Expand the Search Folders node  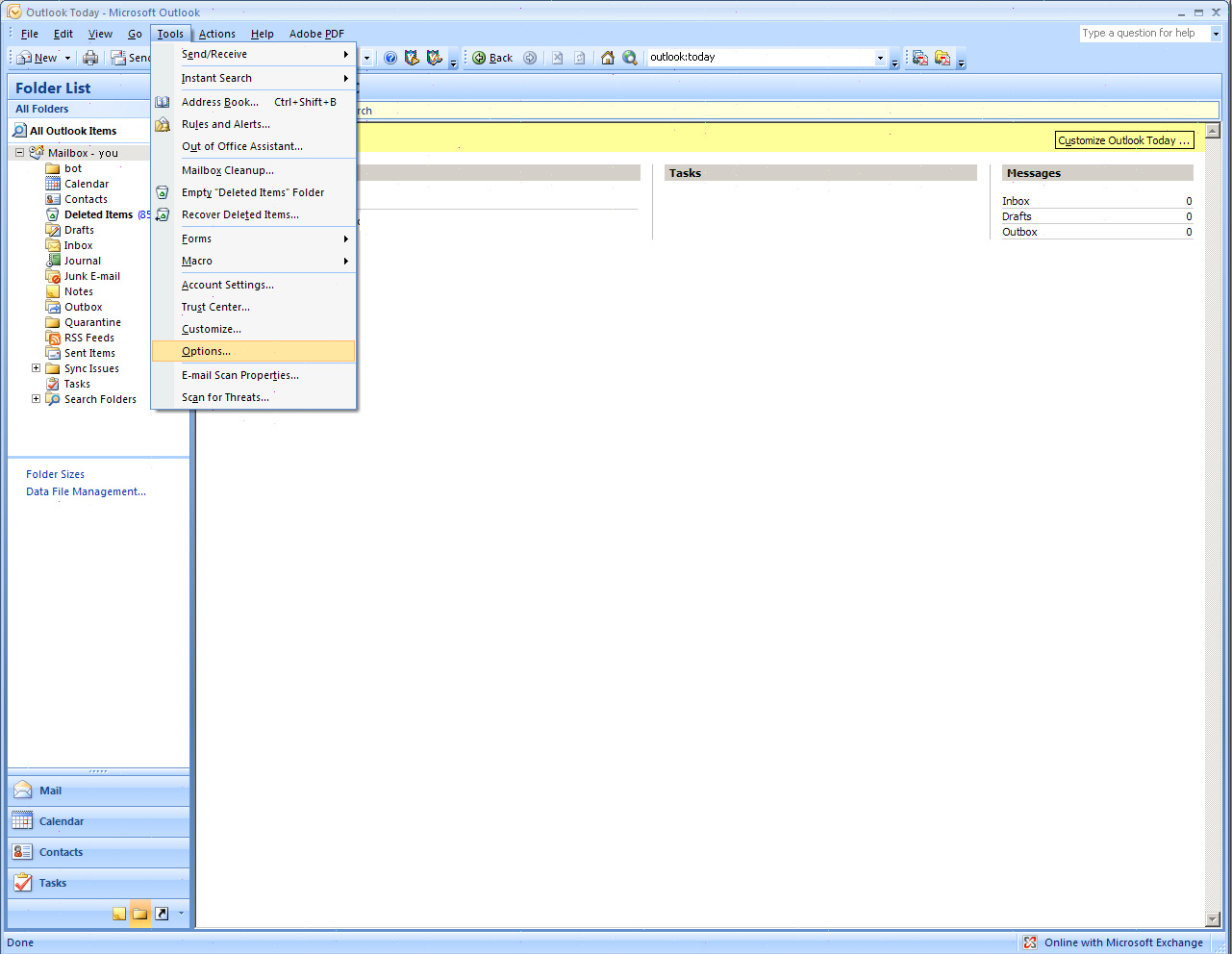click(36, 399)
